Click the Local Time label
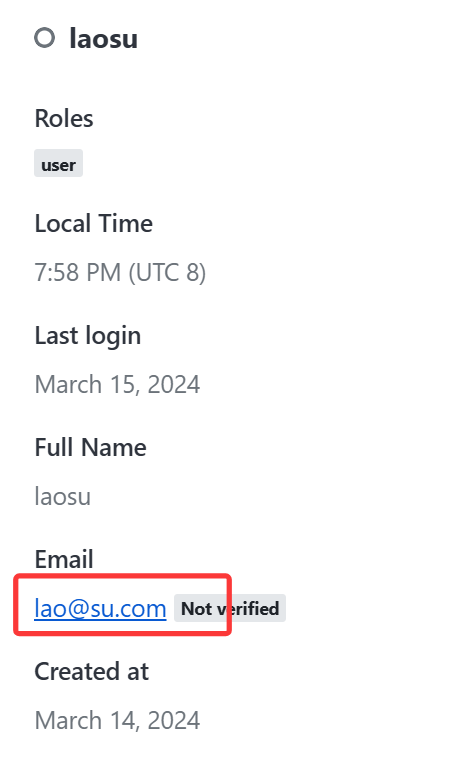471x774 pixels. [x=93, y=223]
